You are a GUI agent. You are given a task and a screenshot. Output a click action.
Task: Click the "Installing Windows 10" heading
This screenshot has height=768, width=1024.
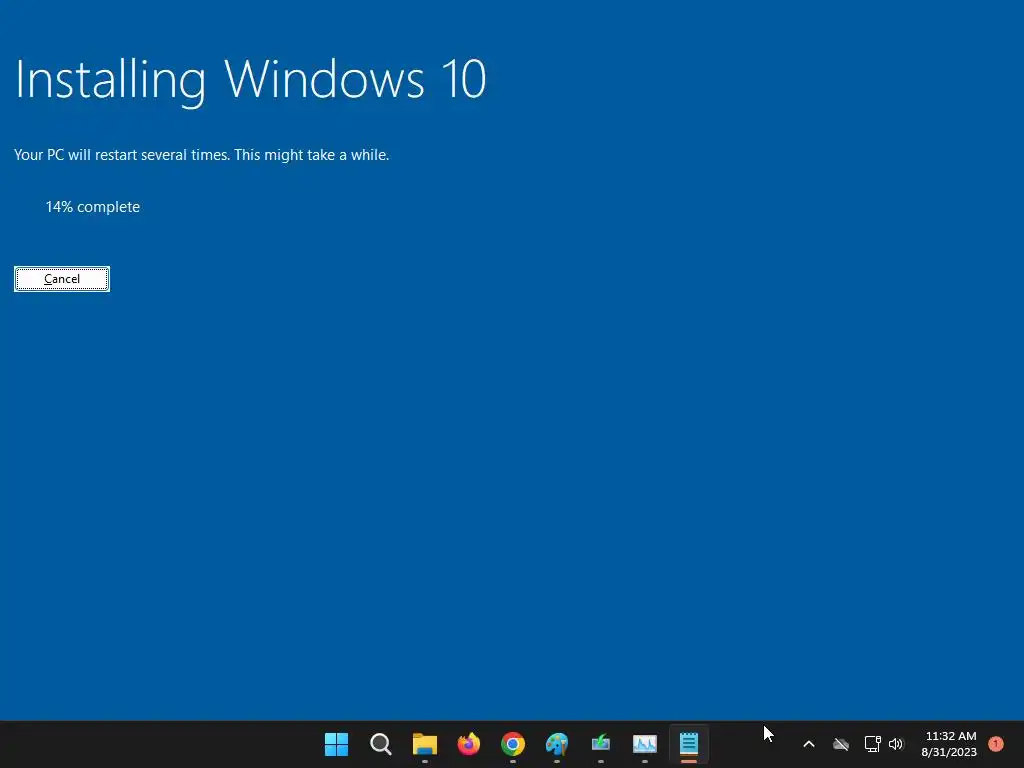[250, 80]
